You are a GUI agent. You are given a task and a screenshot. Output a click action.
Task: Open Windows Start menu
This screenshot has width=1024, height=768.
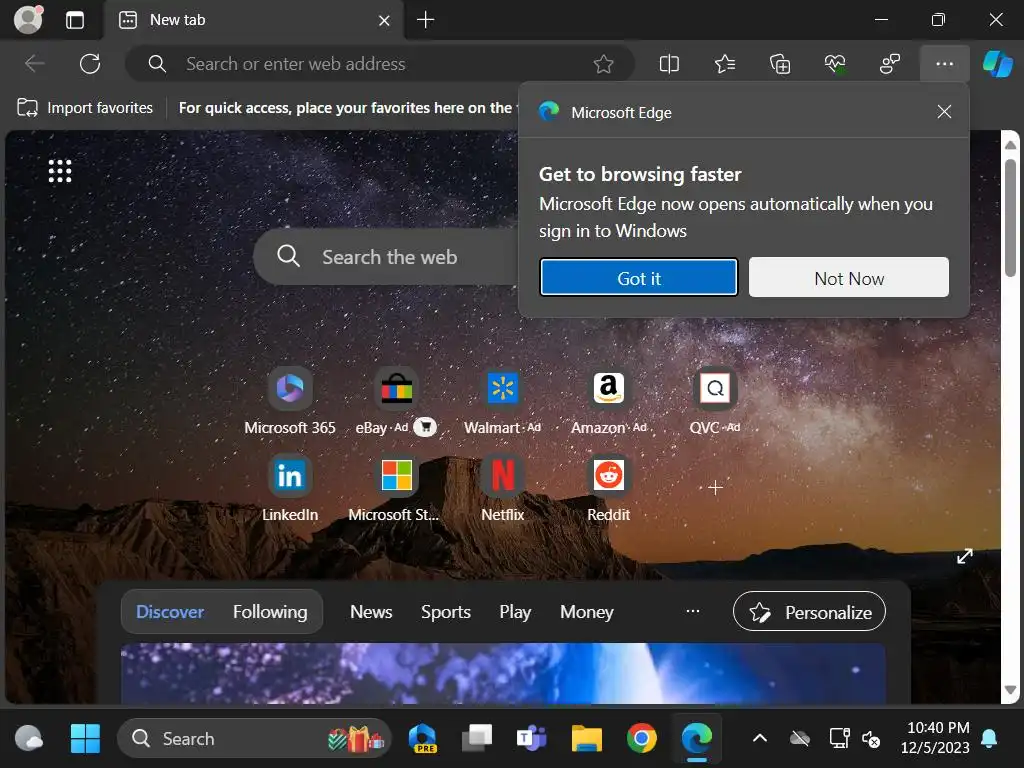click(85, 739)
